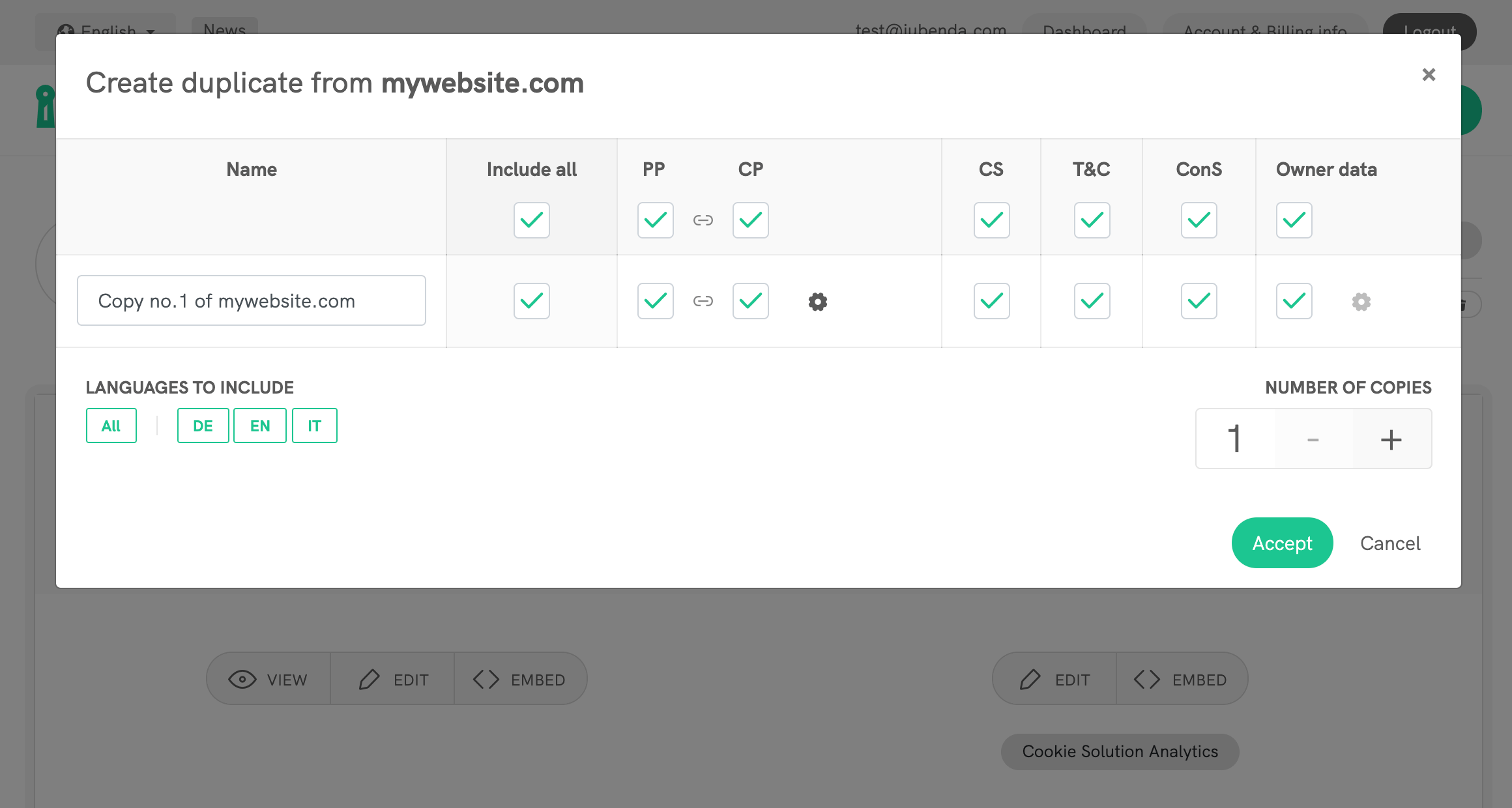Cancel the duplication

pos(1390,543)
